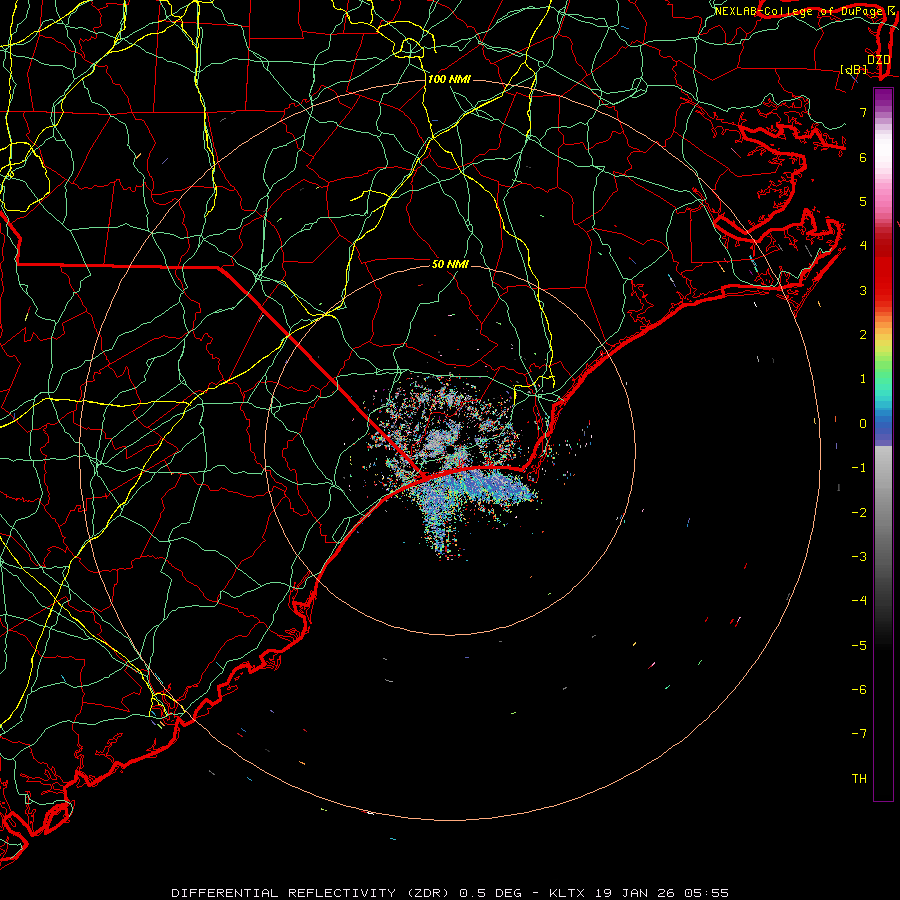The height and width of the screenshot is (900, 900).
Task: Click the -1 value on the color scale
Action: tap(859, 468)
